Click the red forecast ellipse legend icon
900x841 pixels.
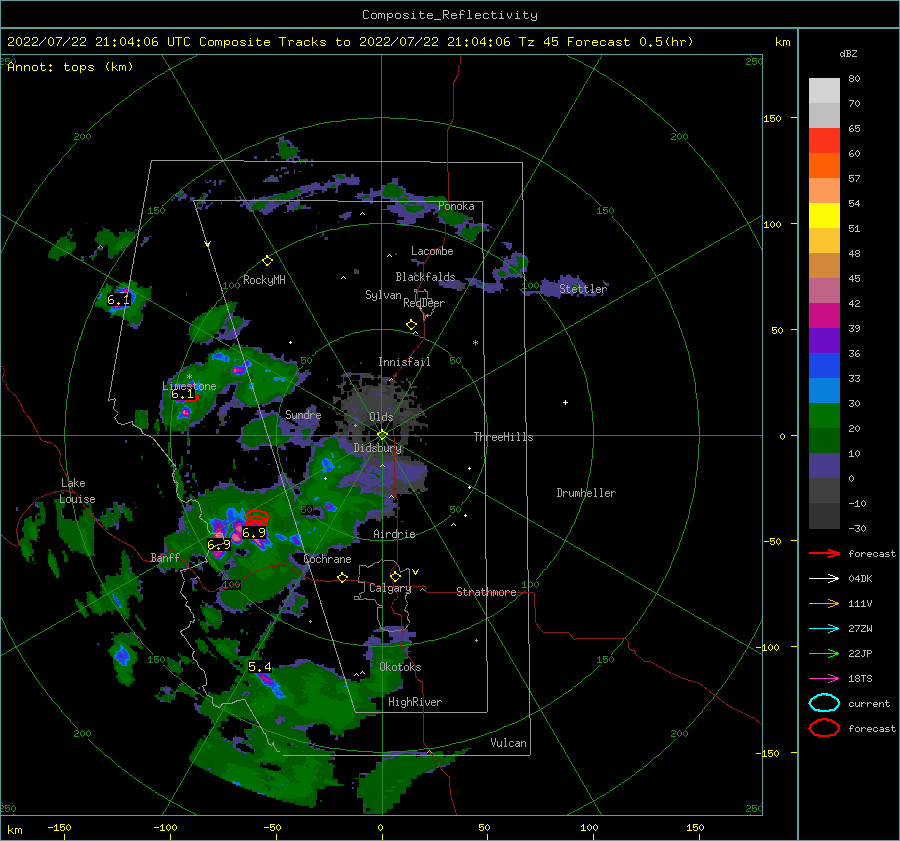[x=824, y=728]
